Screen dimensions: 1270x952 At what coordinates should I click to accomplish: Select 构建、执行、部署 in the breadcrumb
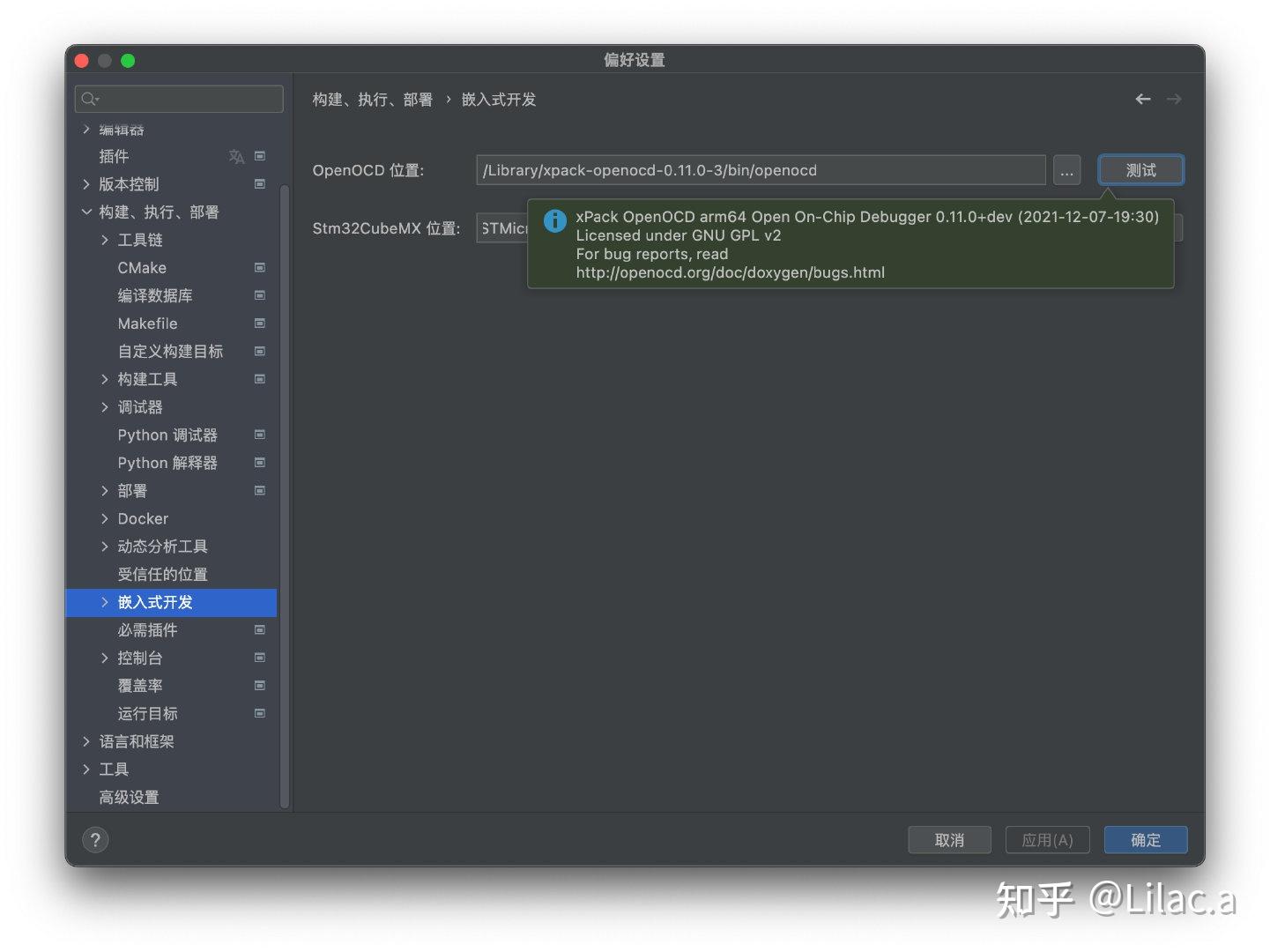point(374,99)
